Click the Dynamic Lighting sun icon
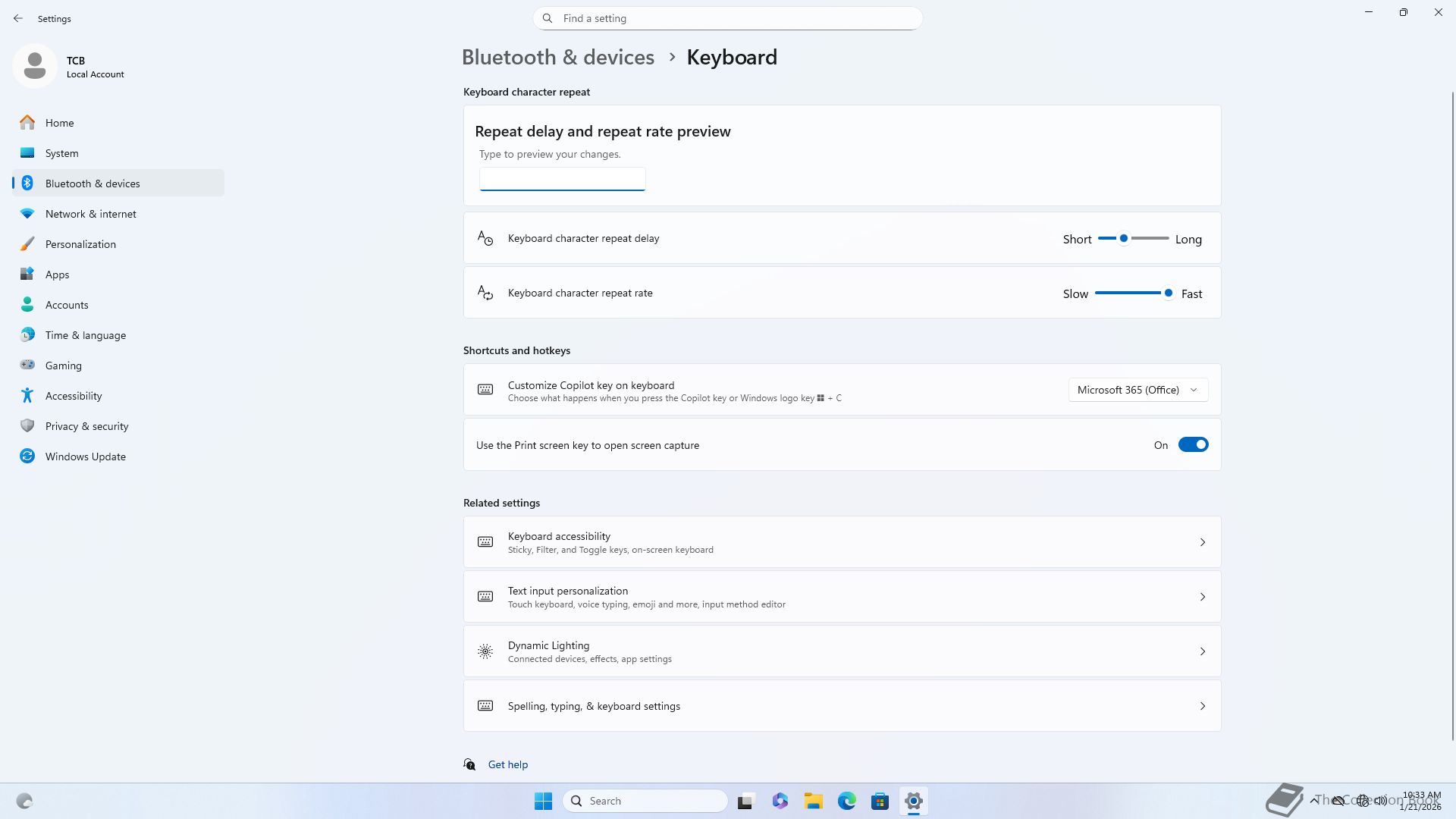This screenshot has height=819, width=1456. [485, 651]
